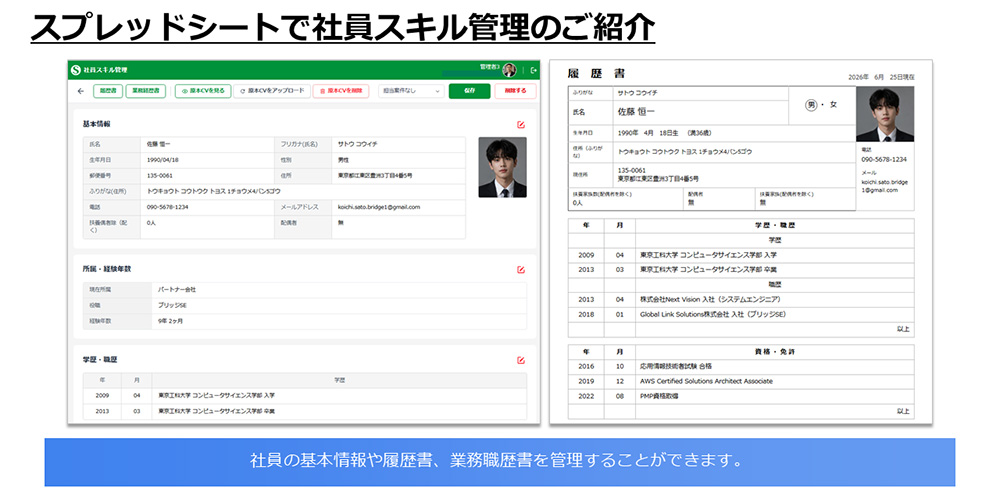
Task: Open the admin avatar in header
Action: point(509,70)
